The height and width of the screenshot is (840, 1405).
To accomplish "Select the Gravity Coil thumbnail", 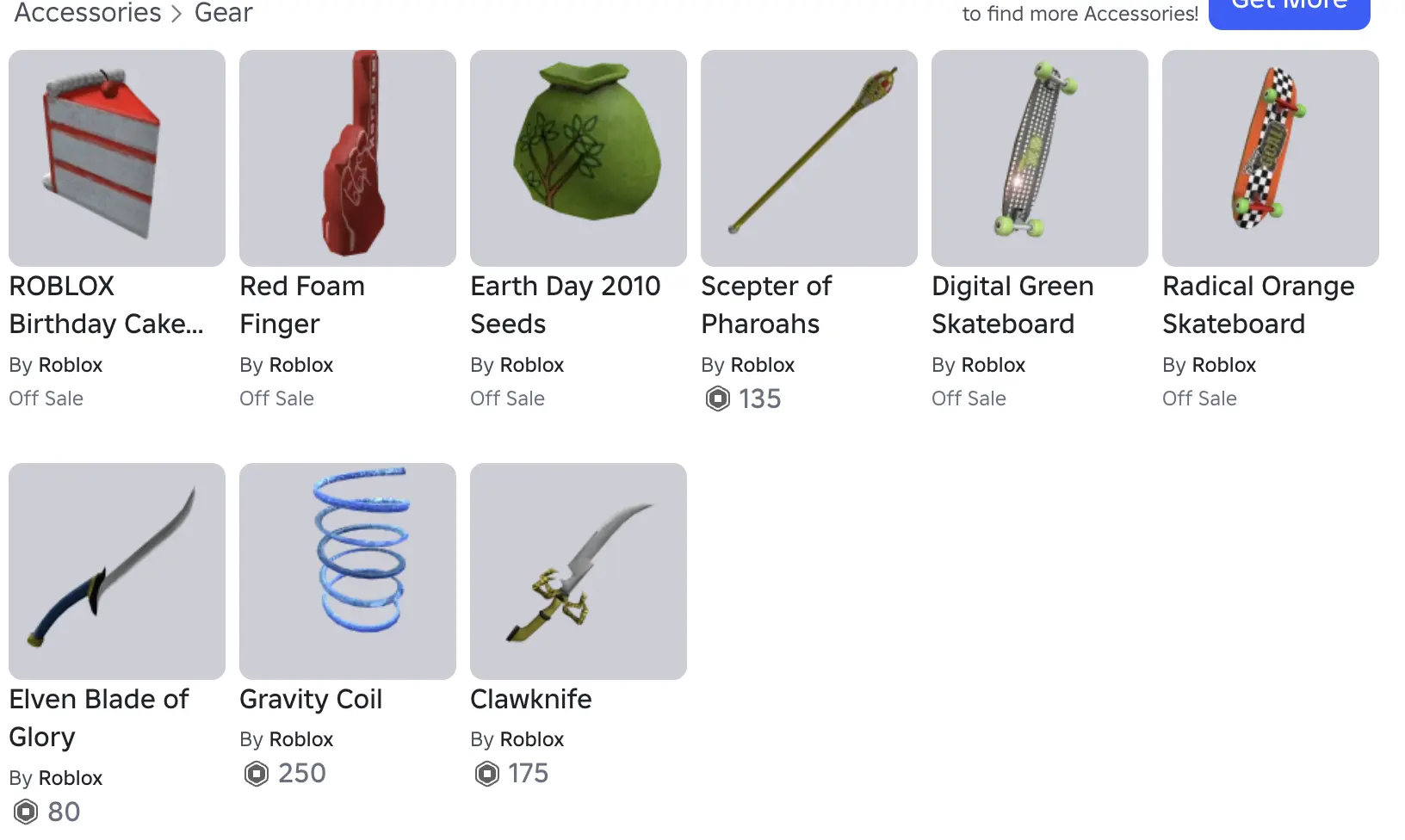I will click(x=348, y=571).
